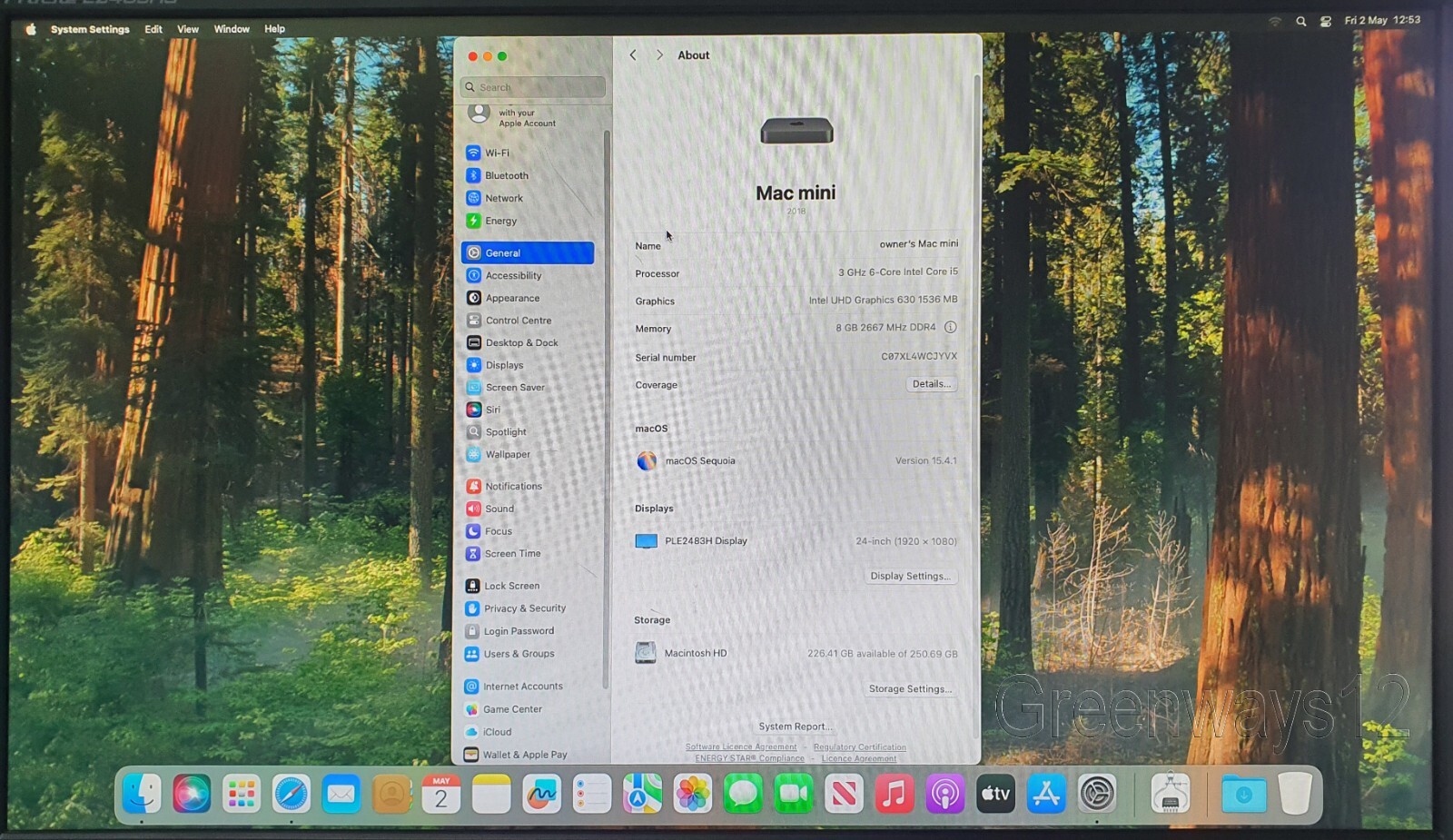The height and width of the screenshot is (840, 1453).
Task: Click Wi-Fi status in menu bar
Action: coord(1275,21)
